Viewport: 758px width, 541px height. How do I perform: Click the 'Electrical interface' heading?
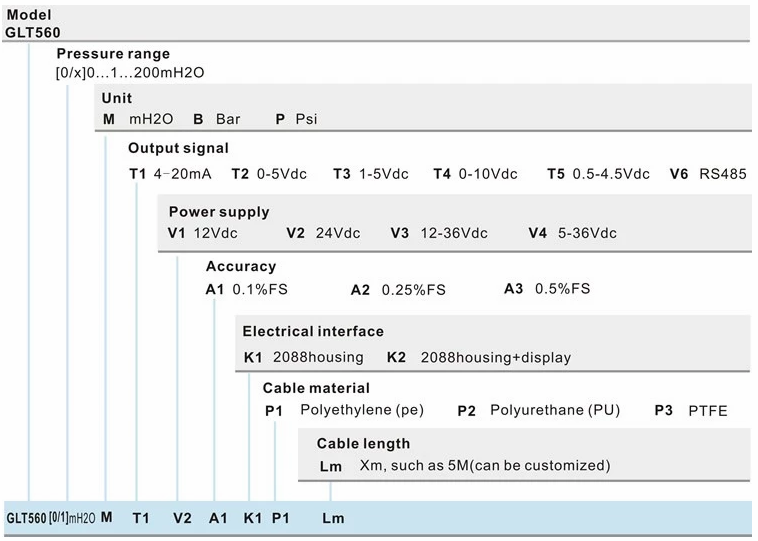click(x=313, y=331)
